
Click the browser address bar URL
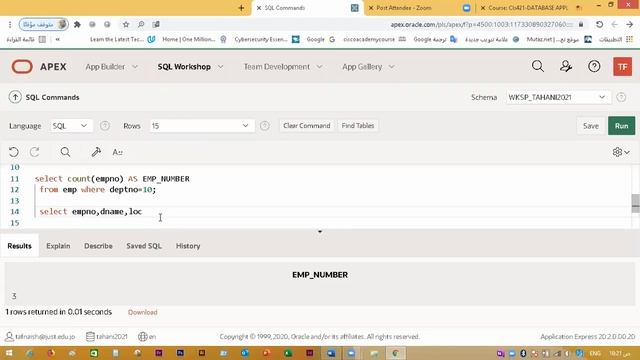coord(482,24)
